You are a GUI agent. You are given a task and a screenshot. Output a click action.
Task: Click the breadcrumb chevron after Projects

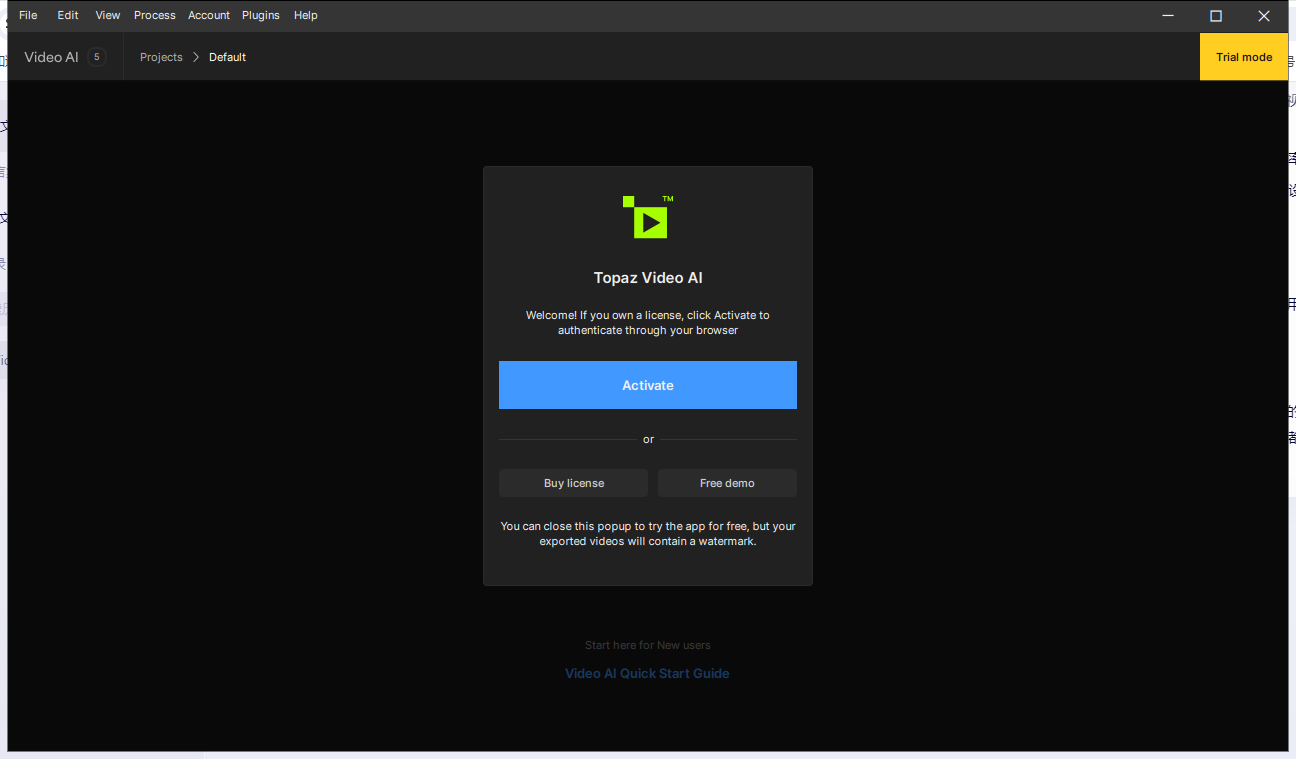[x=196, y=57]
